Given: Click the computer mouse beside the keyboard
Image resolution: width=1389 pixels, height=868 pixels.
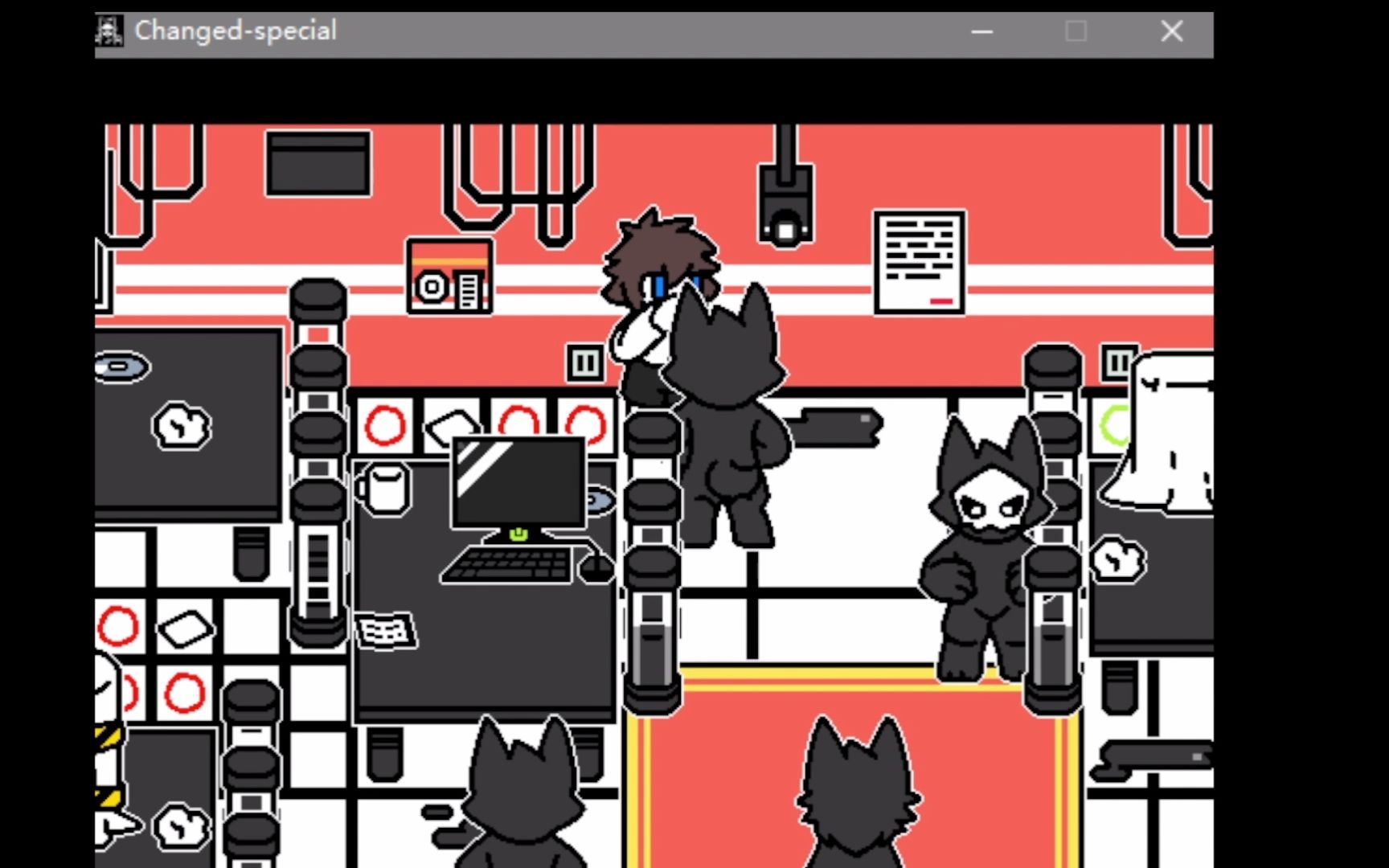Looking at the screenshot, I should [x=596, y=567].
